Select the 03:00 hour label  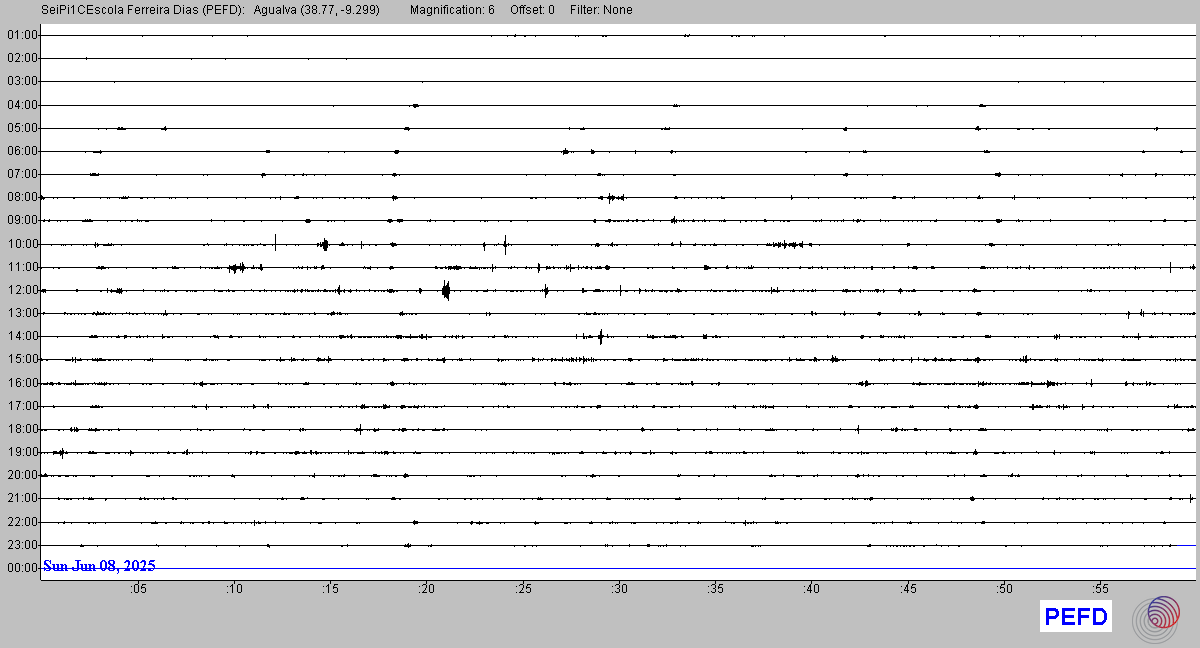coord(22,81)
